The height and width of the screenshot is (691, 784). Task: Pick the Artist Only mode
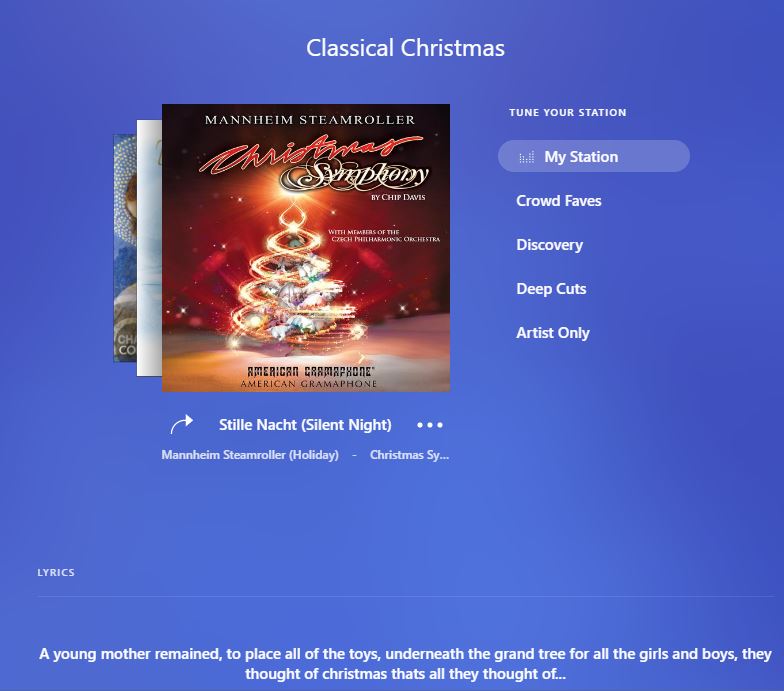coord(552,332)
